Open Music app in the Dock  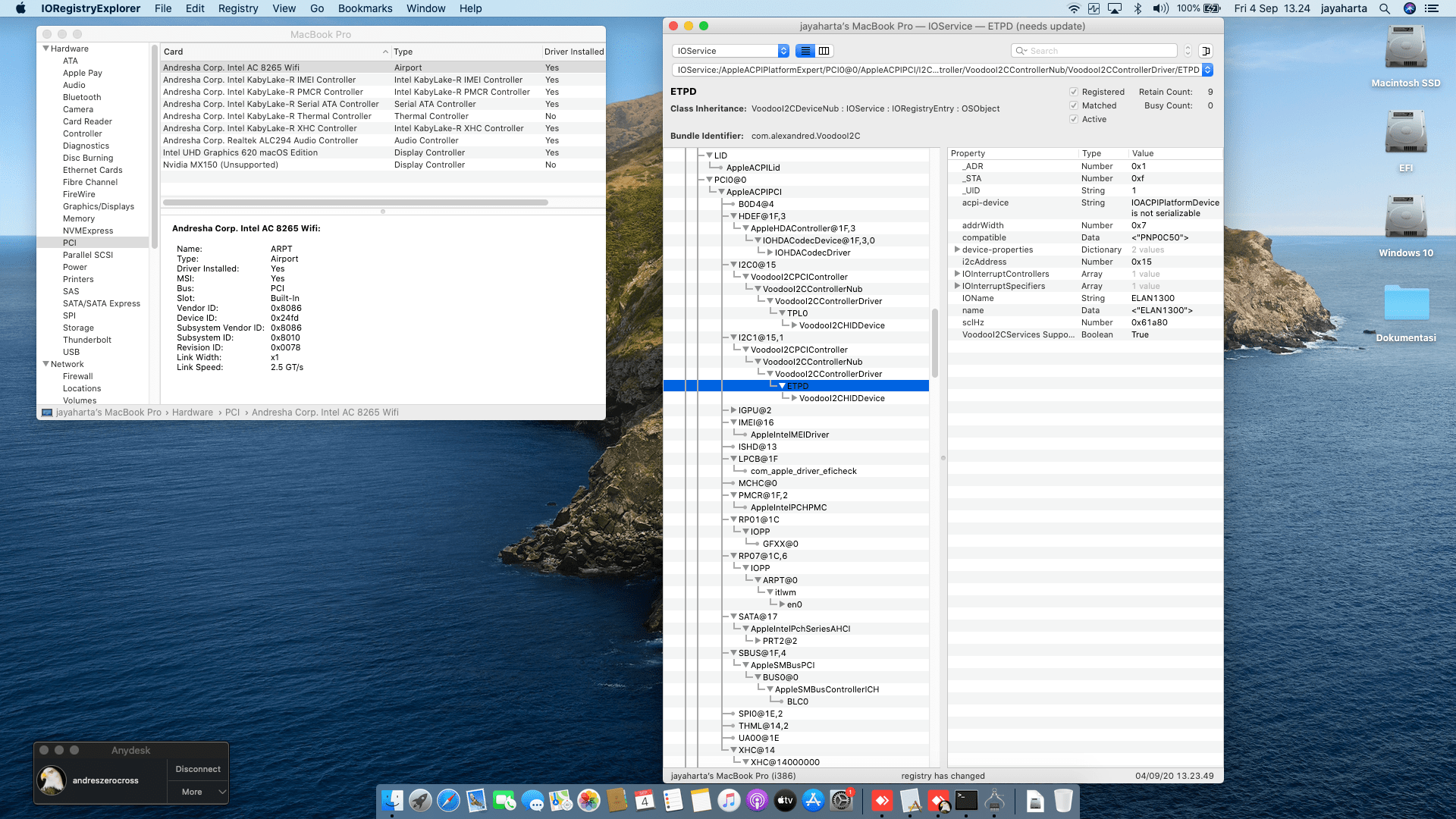tap(729, 800)
